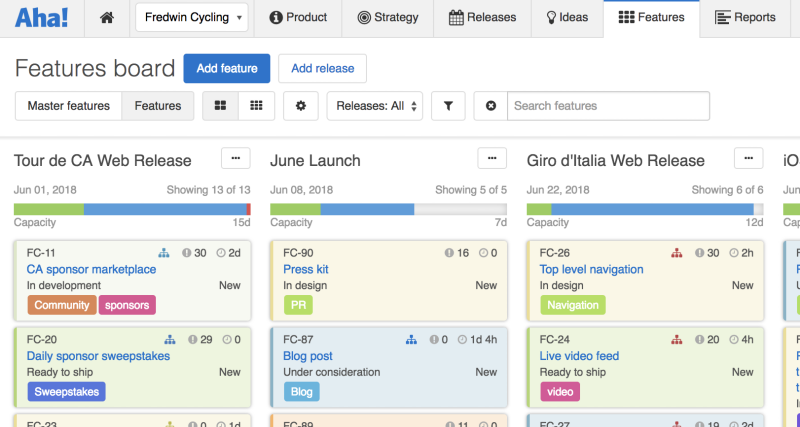Open the Strategy tab
This screenshot has width=800, height=427.
388,17
